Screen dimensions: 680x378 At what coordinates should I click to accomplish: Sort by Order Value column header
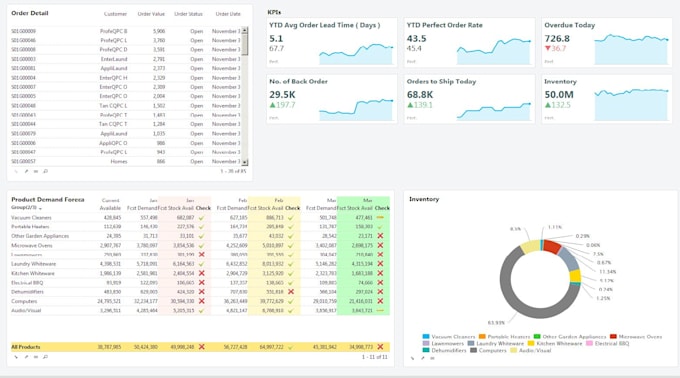coord(151,14)
